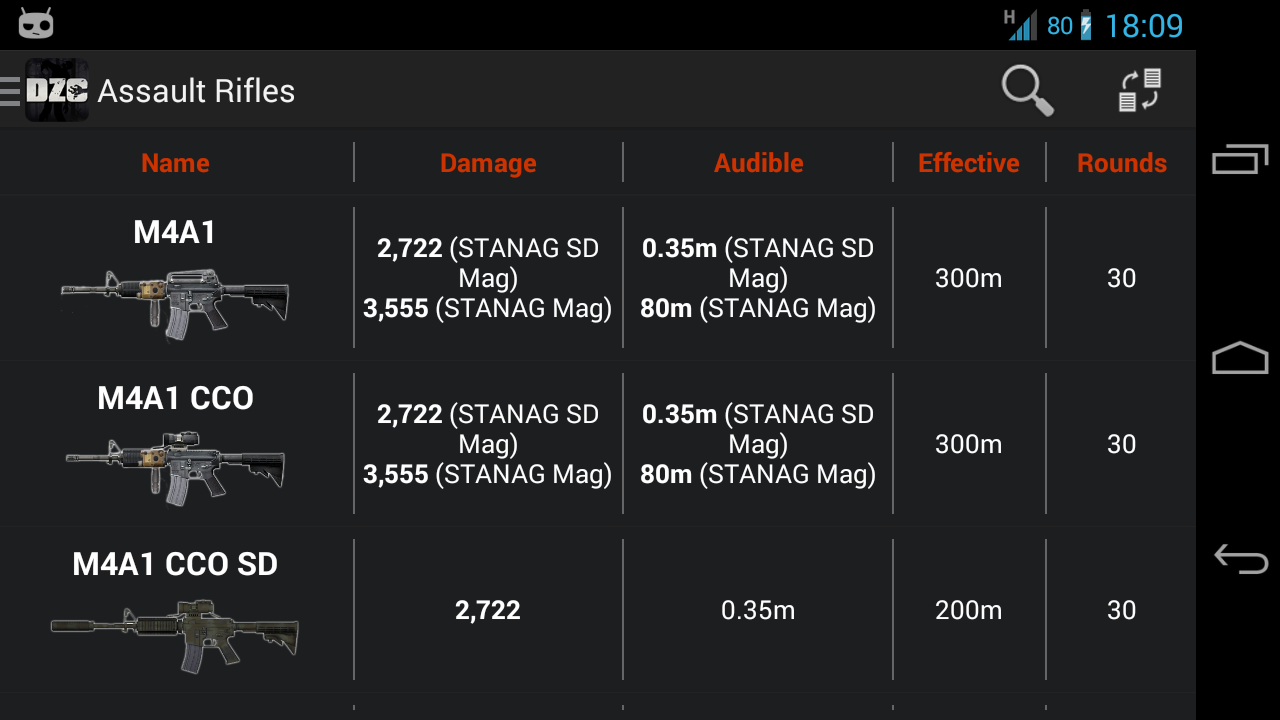Tap the switch view document icon
This screenshot has width=1280, height=720.
1139,91
